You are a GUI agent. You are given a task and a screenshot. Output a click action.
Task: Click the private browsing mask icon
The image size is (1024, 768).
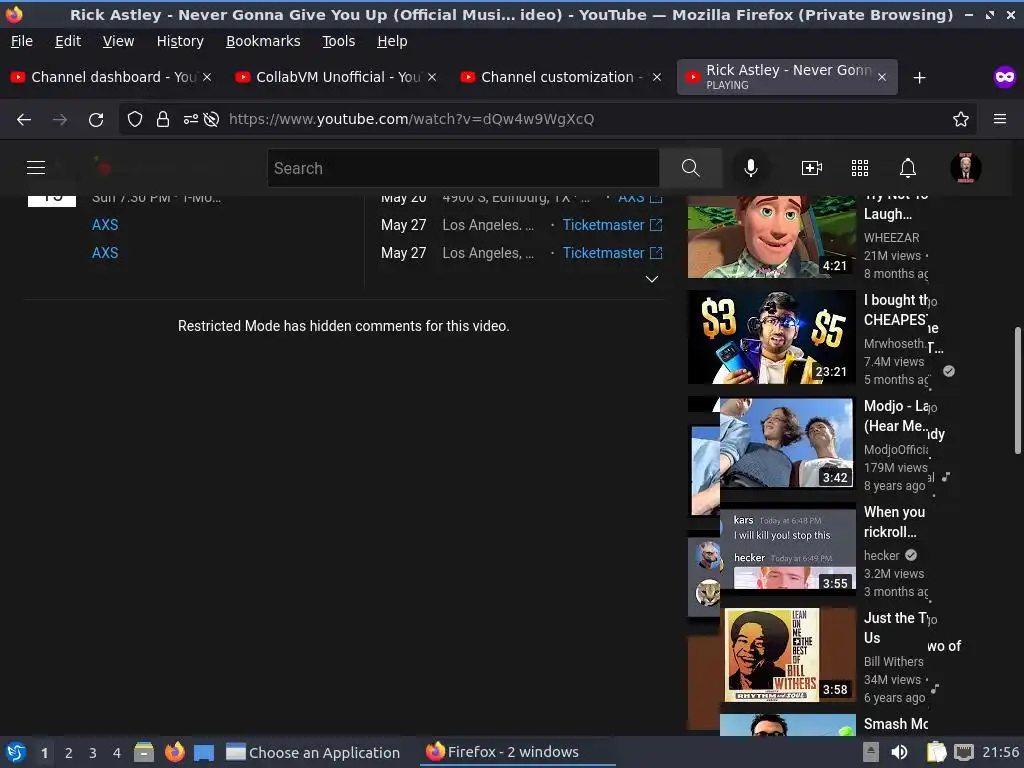1004,78
